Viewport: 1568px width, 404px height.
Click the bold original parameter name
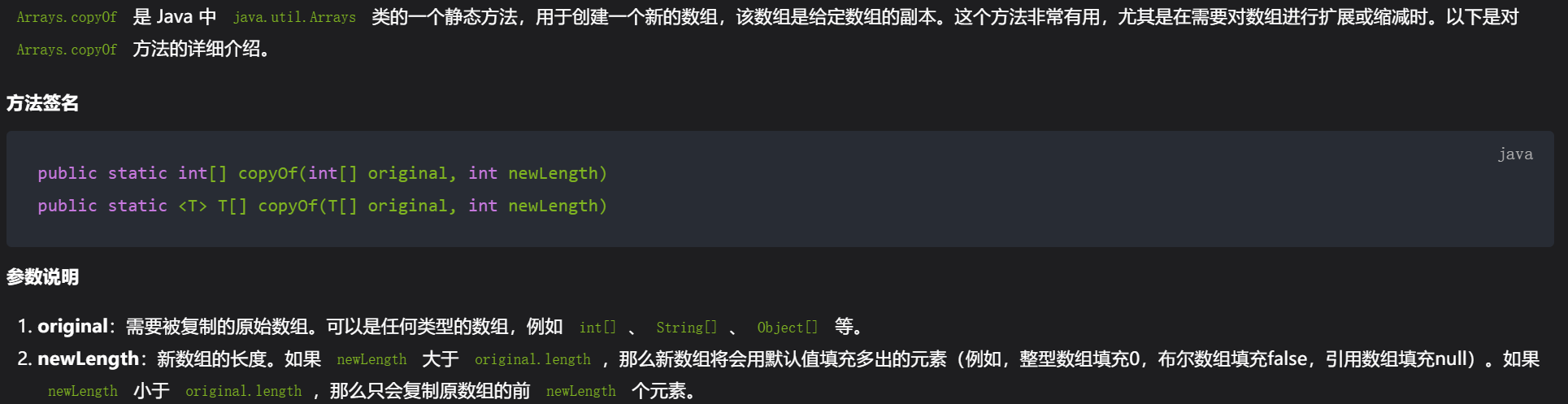click(x=72, y=326)
